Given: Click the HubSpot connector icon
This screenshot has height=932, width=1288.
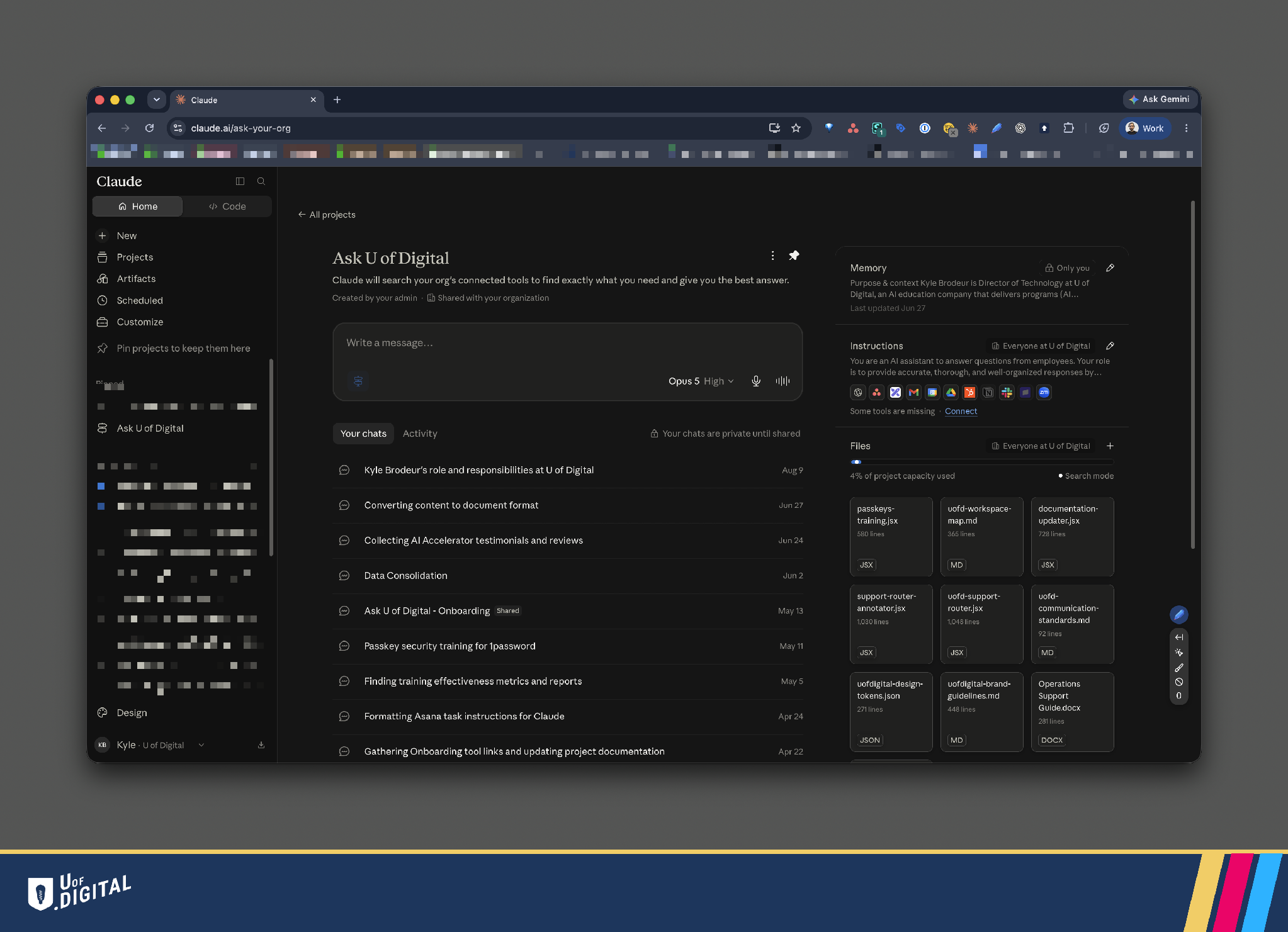Looking at the screenshot, I should (969, 392).
